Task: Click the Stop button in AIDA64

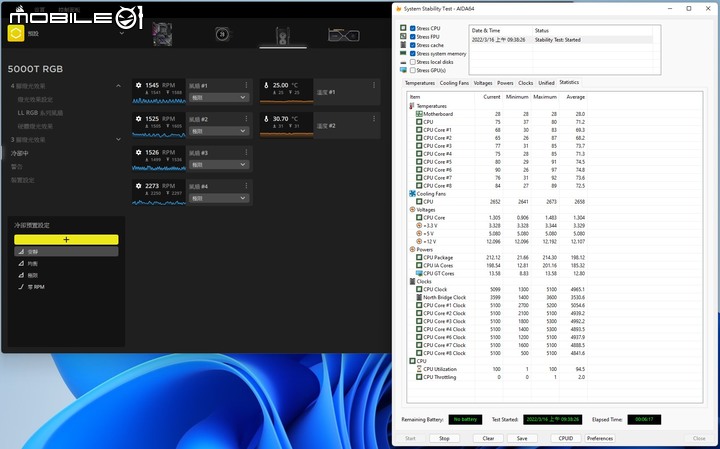Action: [x=444, y=438]
